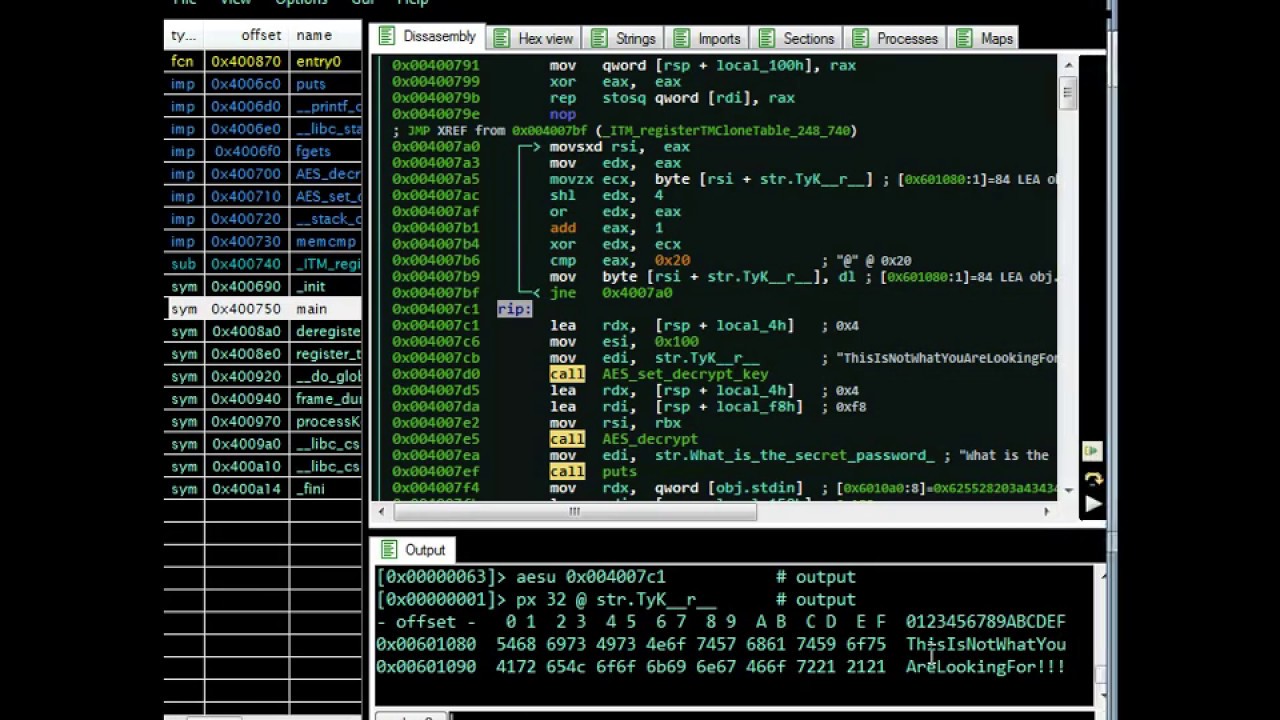Screen dimensions: 1280x720
Task: Click the jne 0x4007a0 jump target
Action: pyautogui.click(x=637, y=293)
